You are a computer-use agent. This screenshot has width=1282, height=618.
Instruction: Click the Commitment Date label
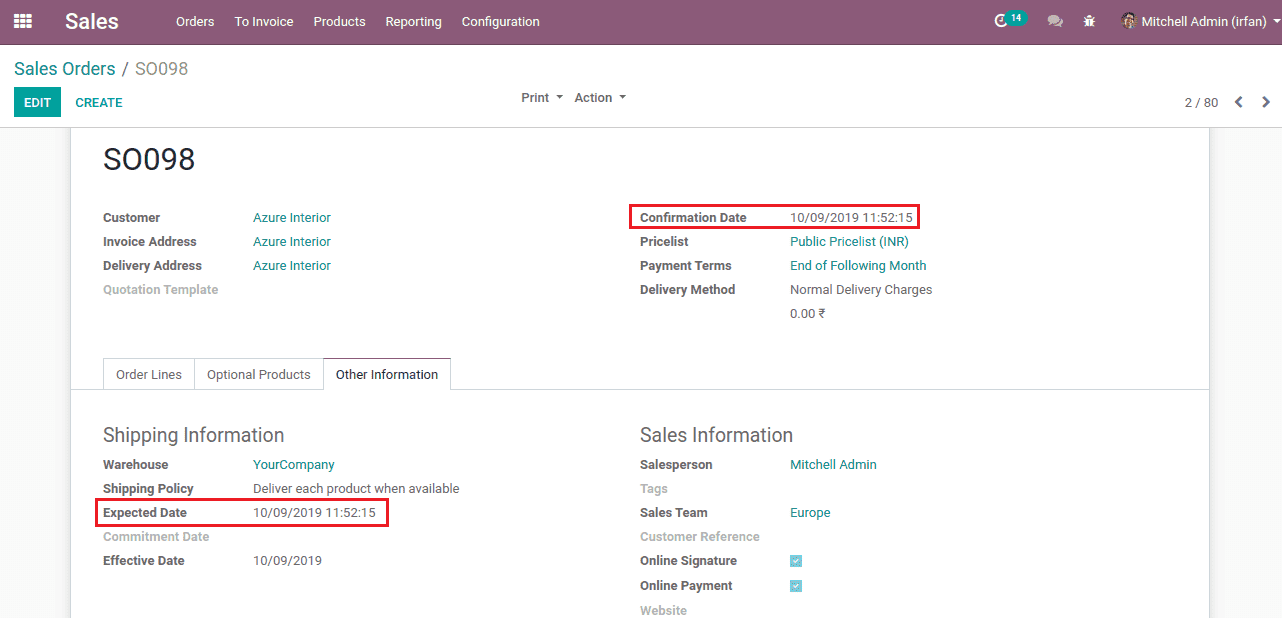coord(156,537)
